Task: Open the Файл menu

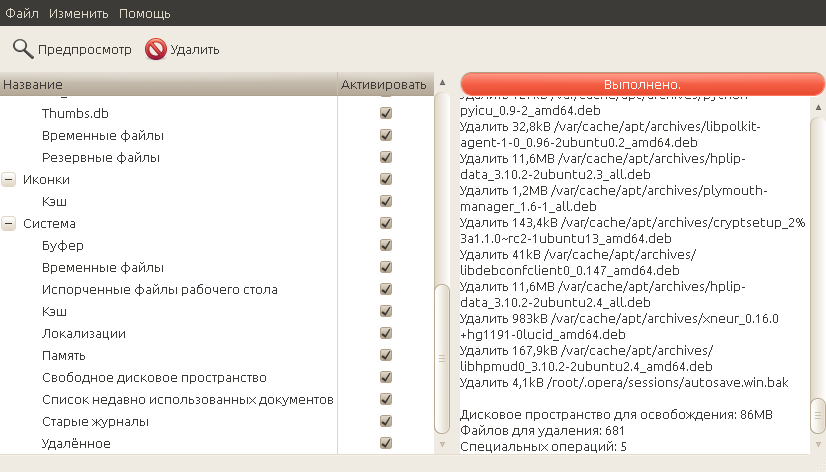Action: (x=22, y=14)
